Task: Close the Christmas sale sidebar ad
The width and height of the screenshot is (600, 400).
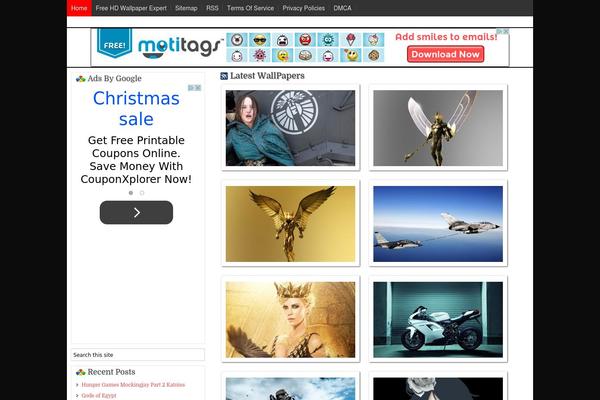Action: 198,88
